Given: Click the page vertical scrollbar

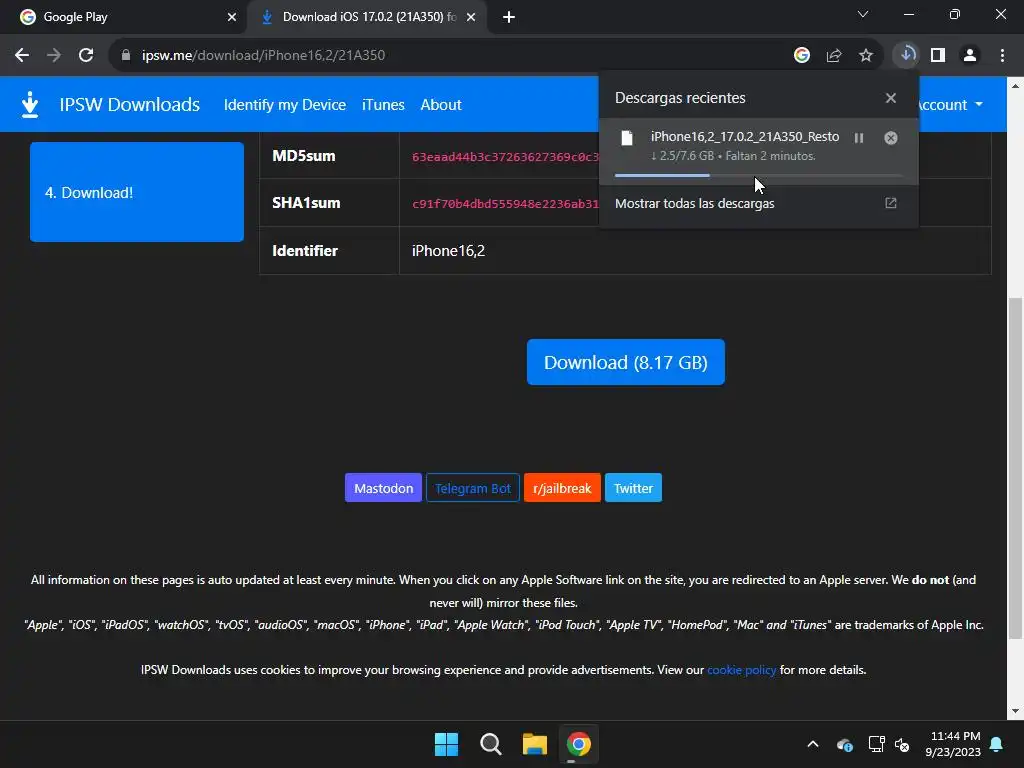Looking at the screenshot, I should point(1015,468).
